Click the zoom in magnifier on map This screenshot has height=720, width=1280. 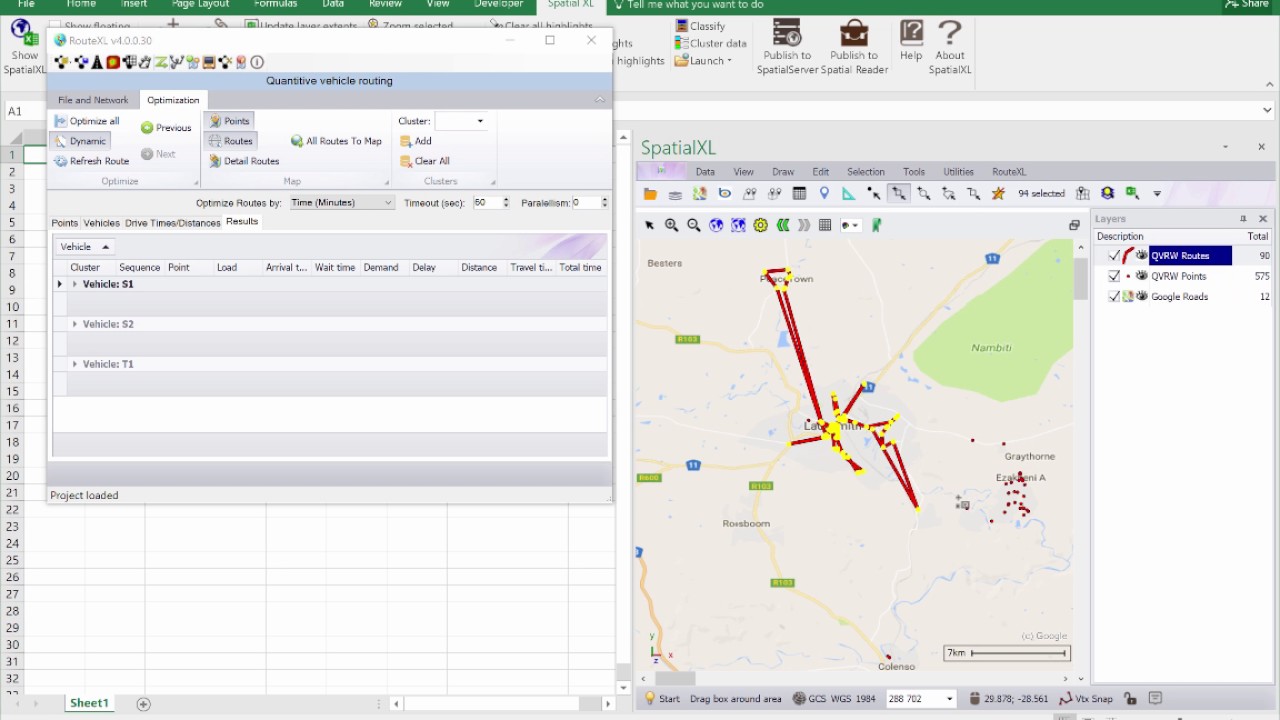coord(672,225)
